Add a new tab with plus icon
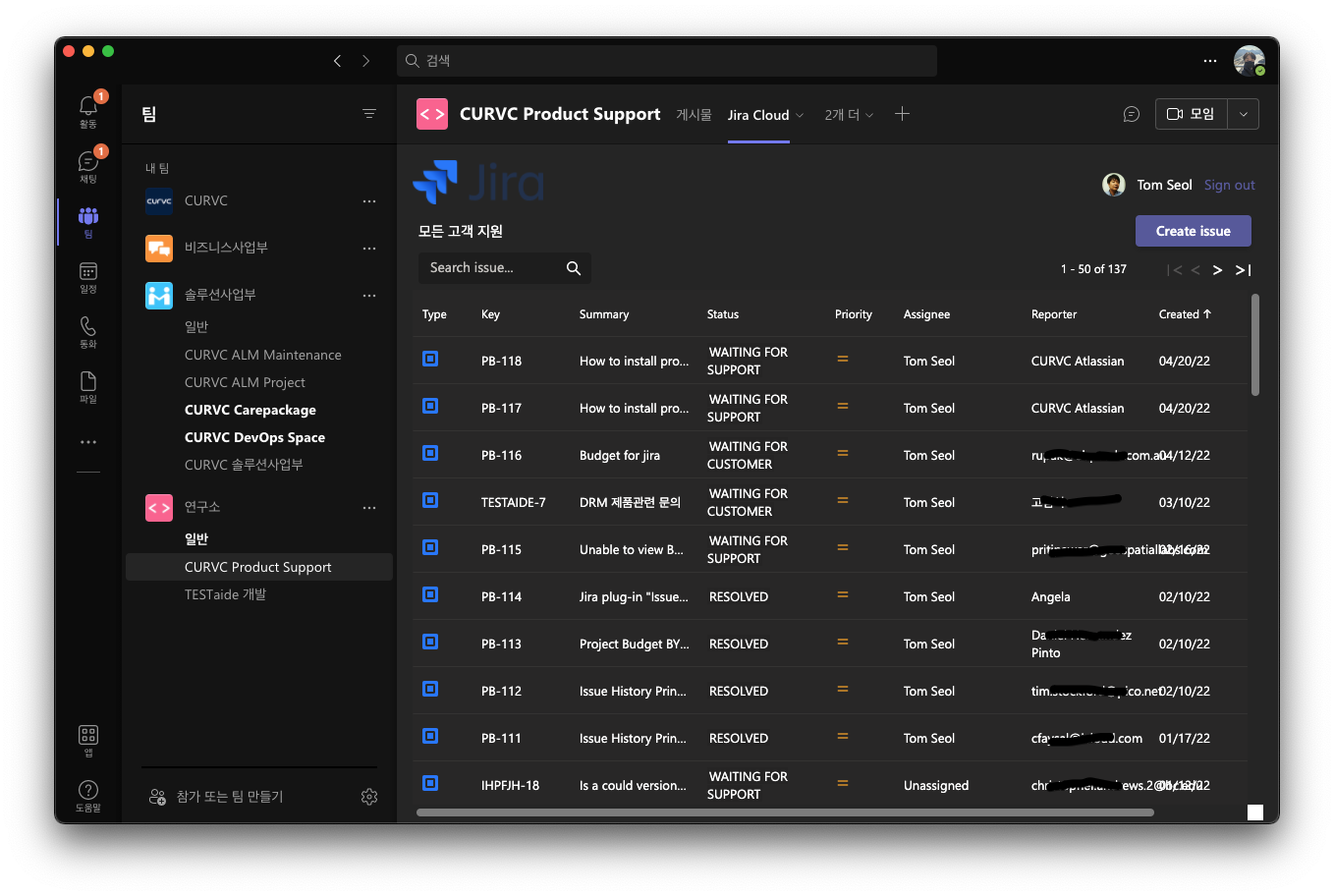The image size is (1334, 896). (902, 114)
